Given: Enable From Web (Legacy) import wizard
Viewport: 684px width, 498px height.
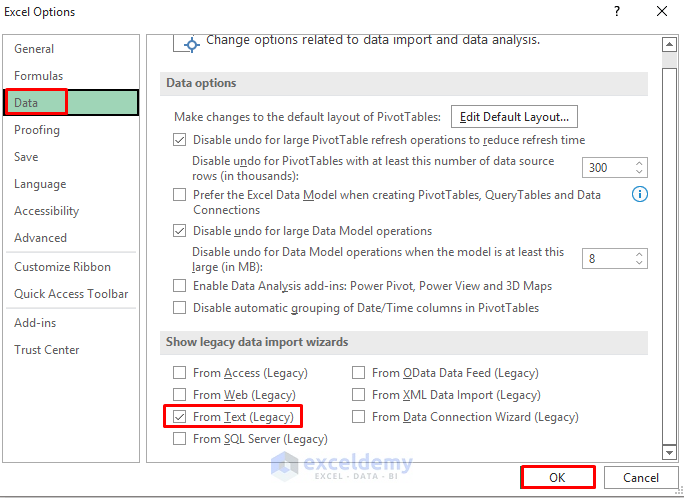Looking at the screenshot, I should tap(180, 395).
